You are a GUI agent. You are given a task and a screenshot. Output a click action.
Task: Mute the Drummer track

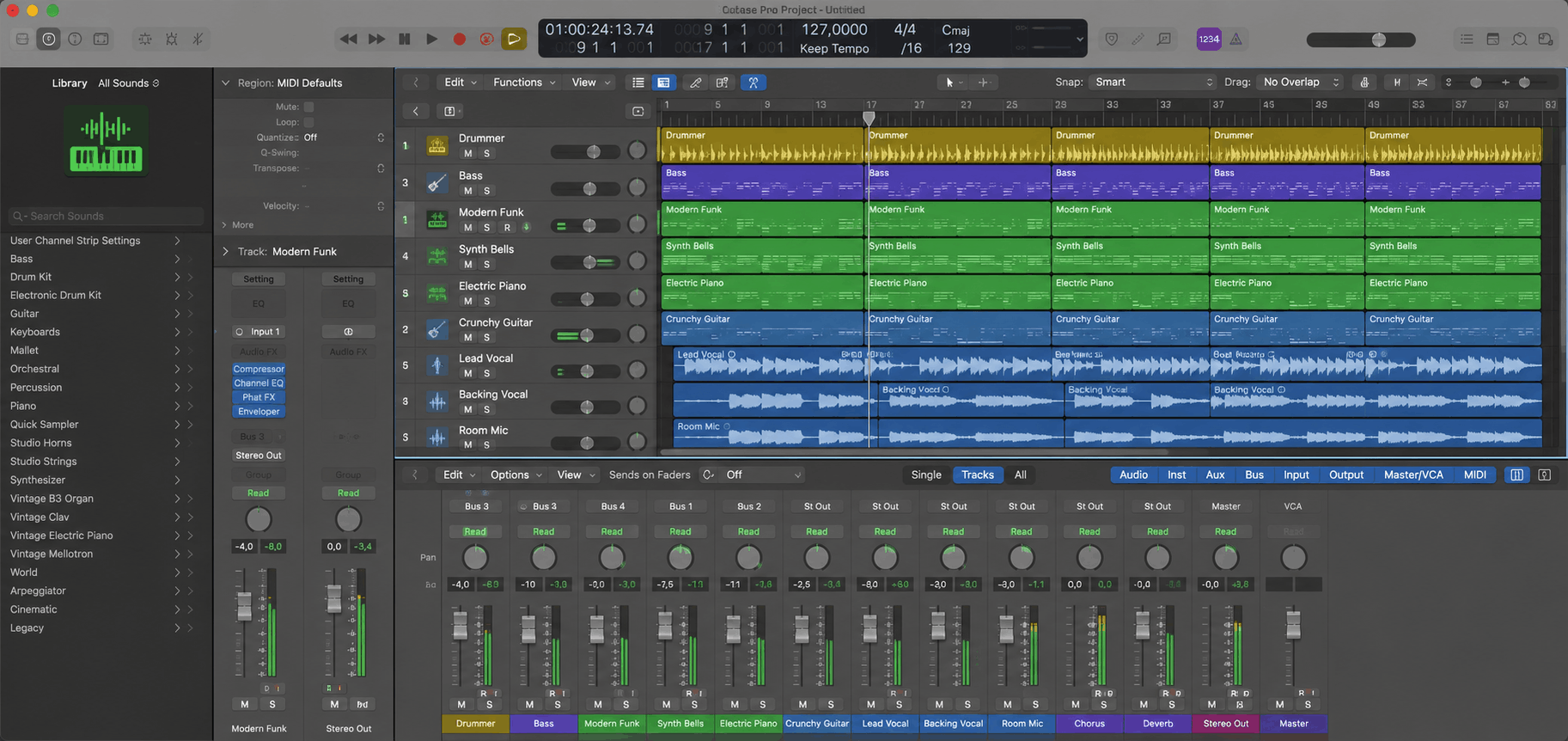467,154
